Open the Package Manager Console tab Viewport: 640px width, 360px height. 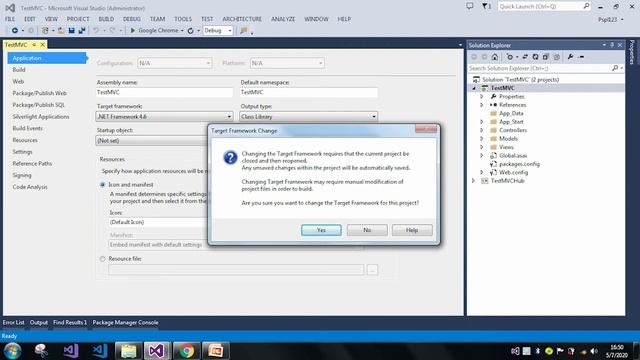[125, 322]
